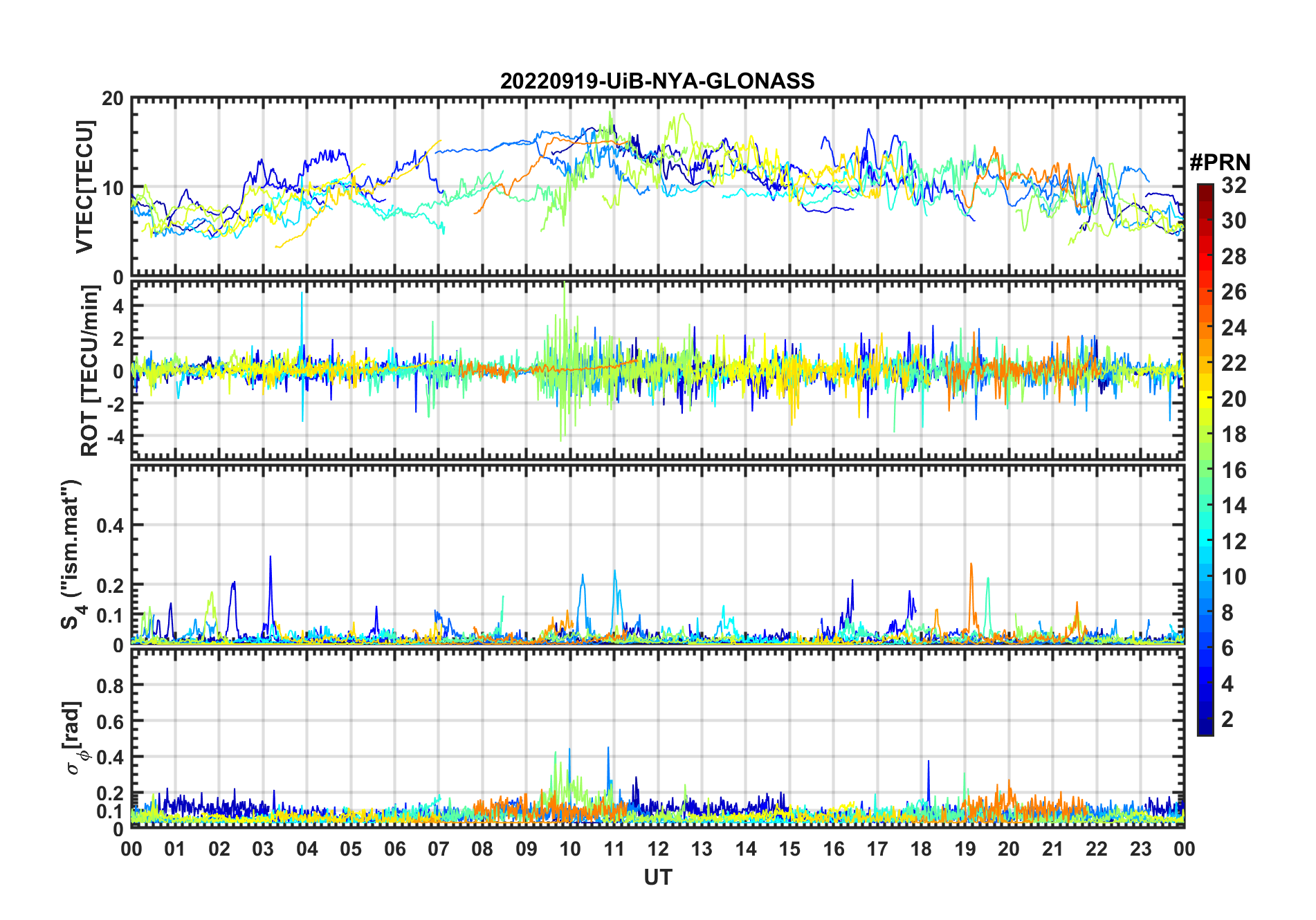
Task: Click VTEC y-axis tick label 20
Action: 113,98
